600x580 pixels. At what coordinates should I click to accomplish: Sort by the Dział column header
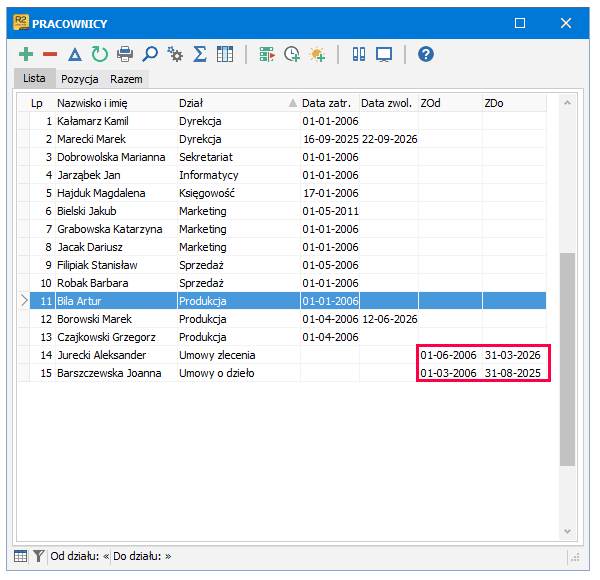(238, 103)
